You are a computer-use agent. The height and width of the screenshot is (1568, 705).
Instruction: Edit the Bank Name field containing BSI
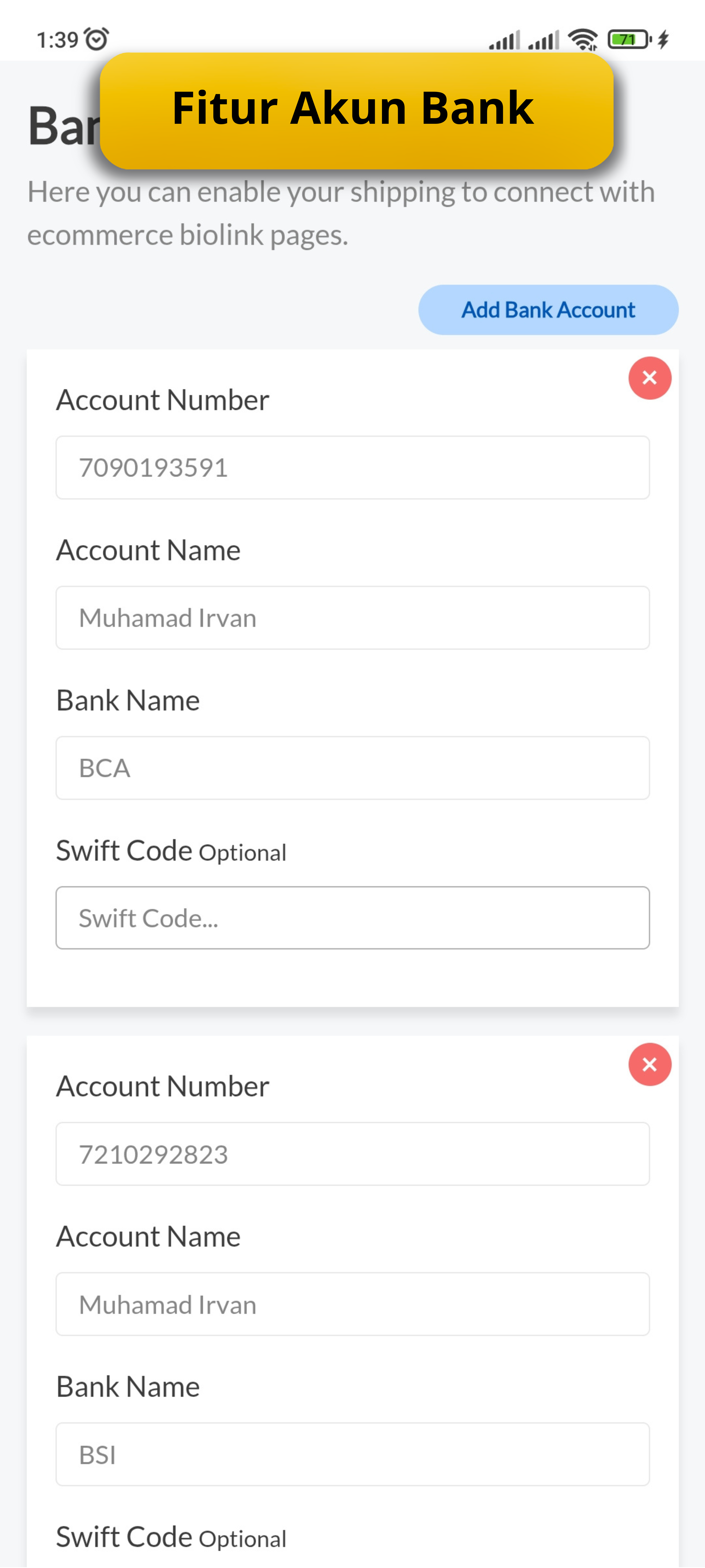pyautogui.click(x=353, y=1454)
